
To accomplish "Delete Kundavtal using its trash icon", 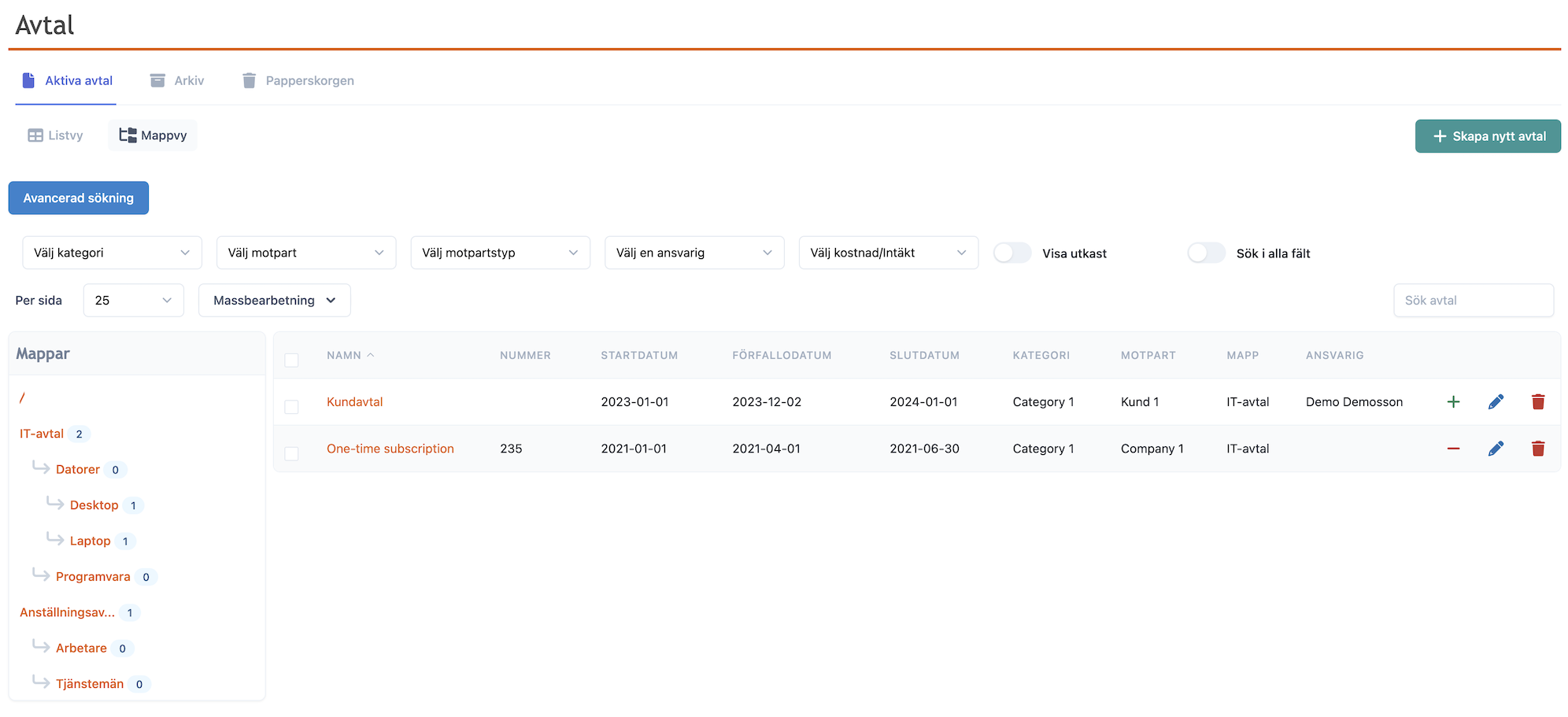I will [x=1537, y=402].
